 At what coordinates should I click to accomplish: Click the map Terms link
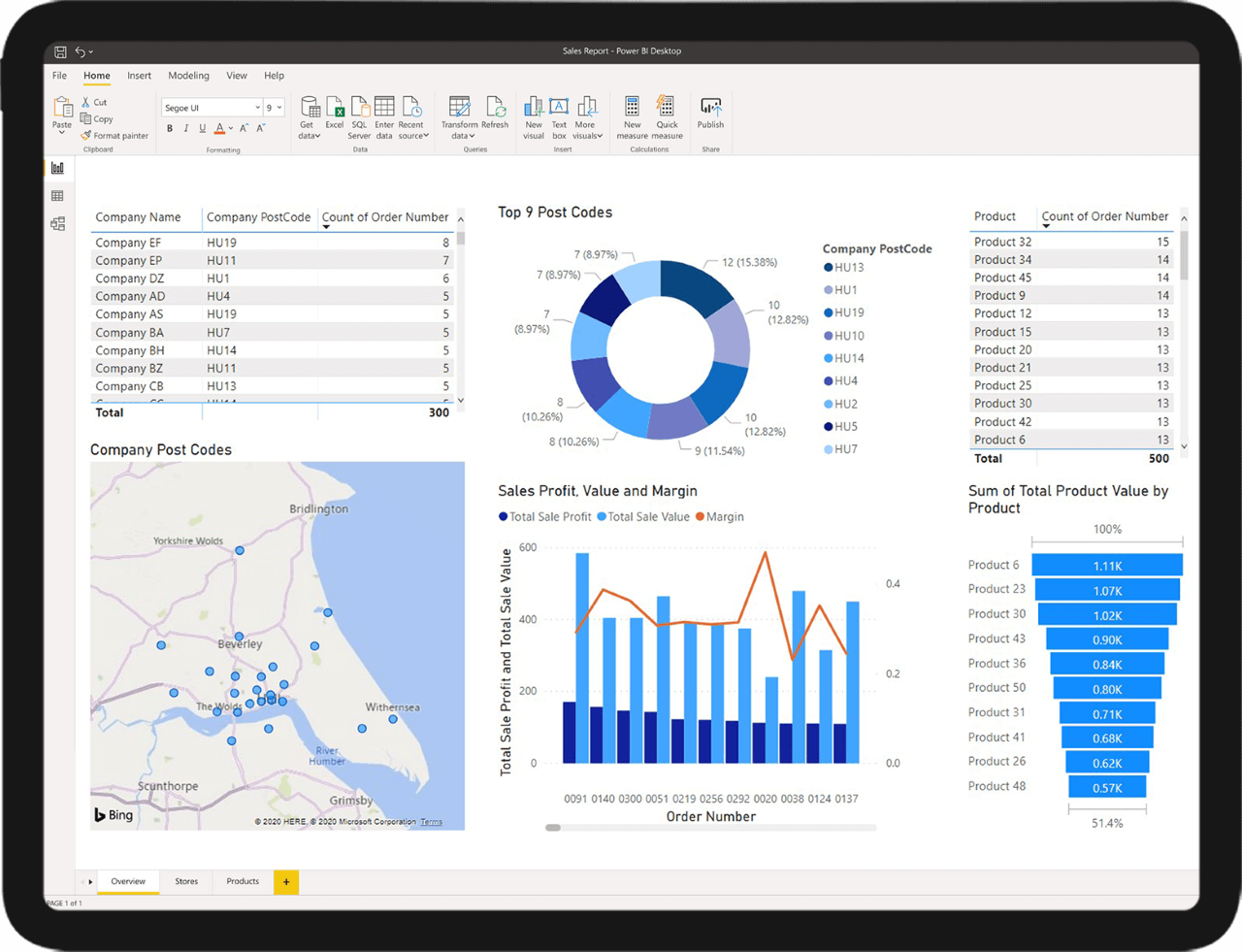[431, 822]
